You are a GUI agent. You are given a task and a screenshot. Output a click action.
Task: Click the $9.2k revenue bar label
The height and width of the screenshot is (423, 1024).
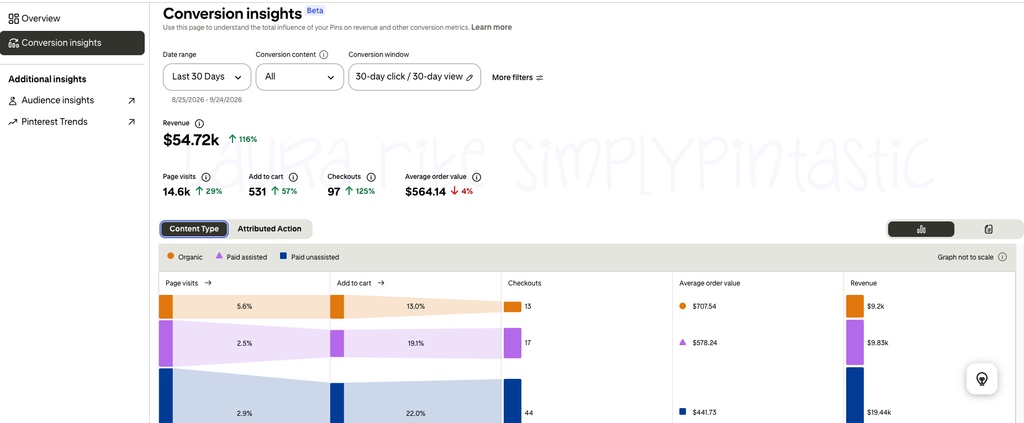point(876,306)
